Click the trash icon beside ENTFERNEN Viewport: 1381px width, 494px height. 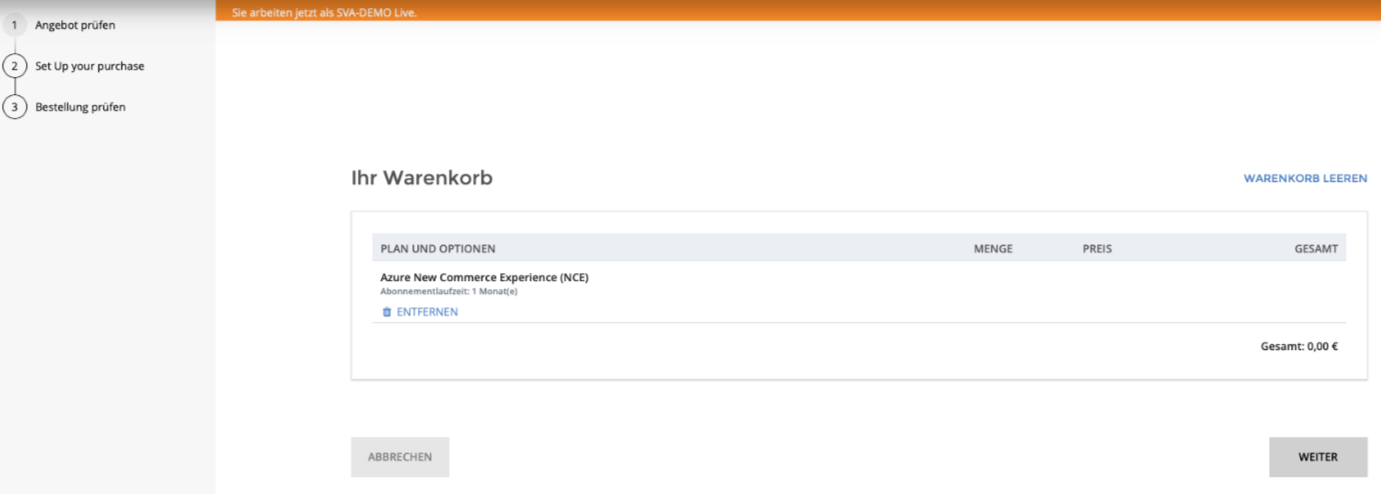(387, 312)
